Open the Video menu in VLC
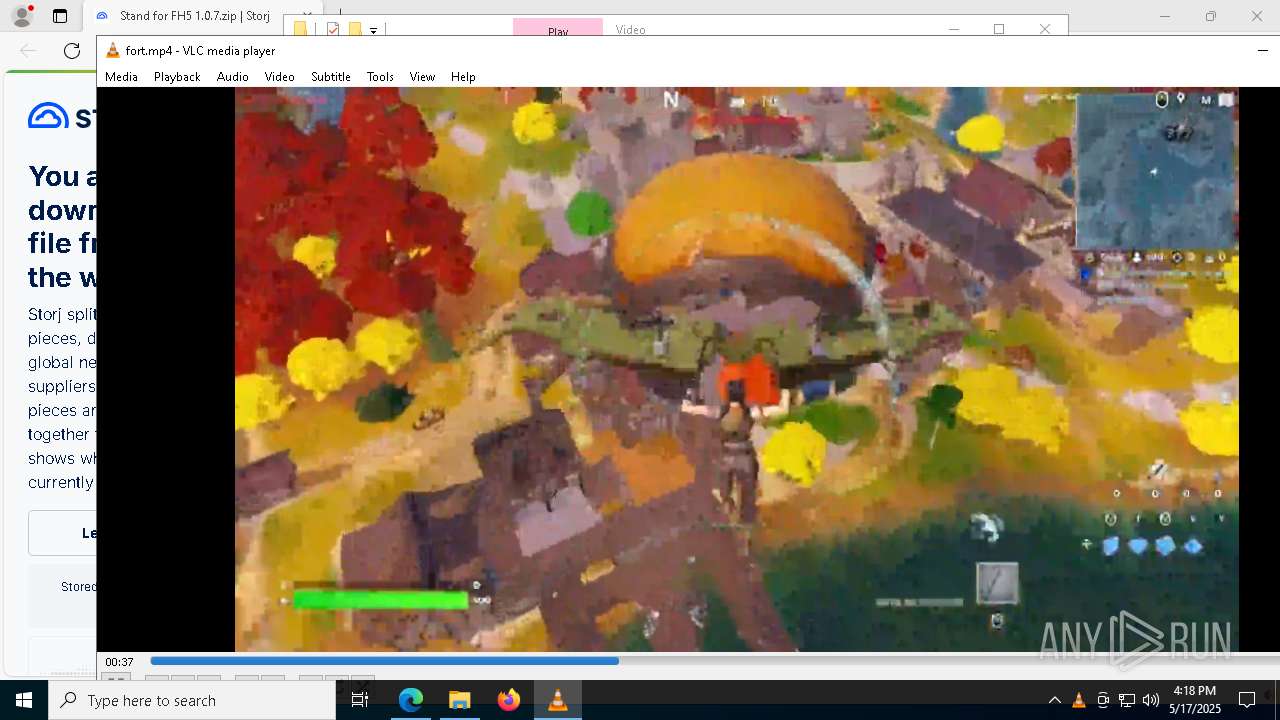The width and height of the screenshot is (1280, 720). pyautogui.click(x=279, y=77)
